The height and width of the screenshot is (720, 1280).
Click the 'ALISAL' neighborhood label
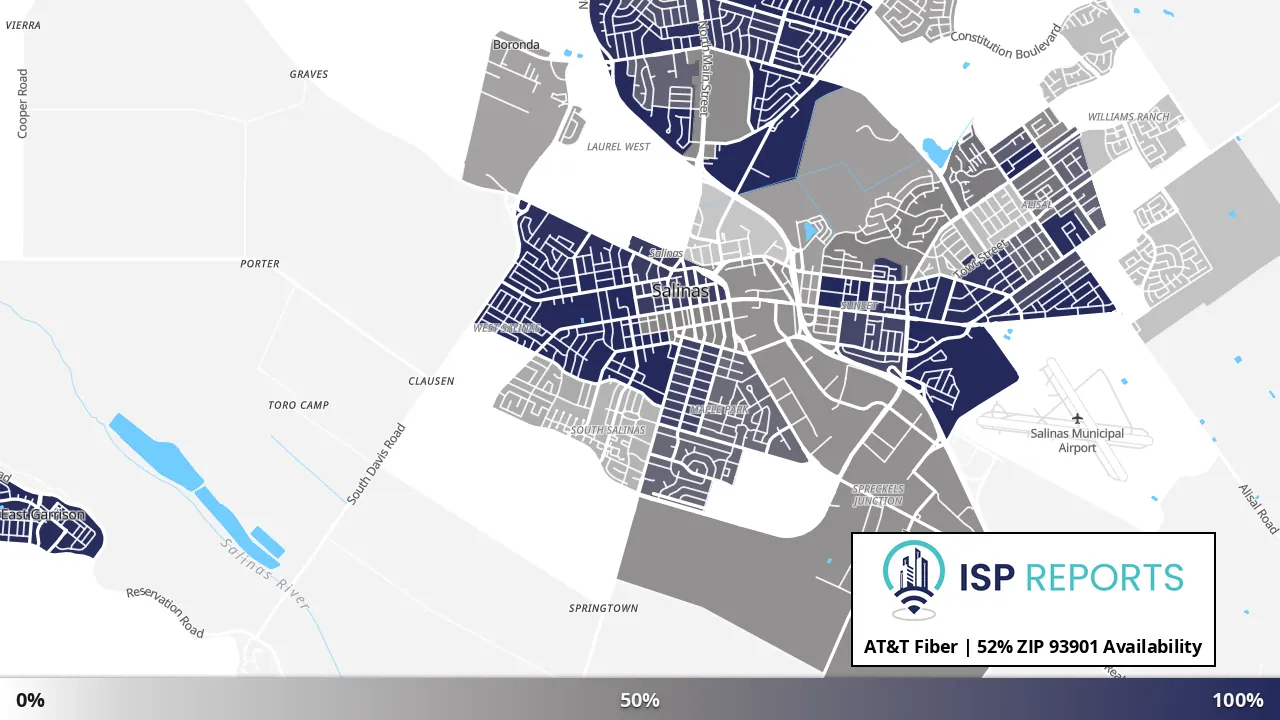(1036, 204)
